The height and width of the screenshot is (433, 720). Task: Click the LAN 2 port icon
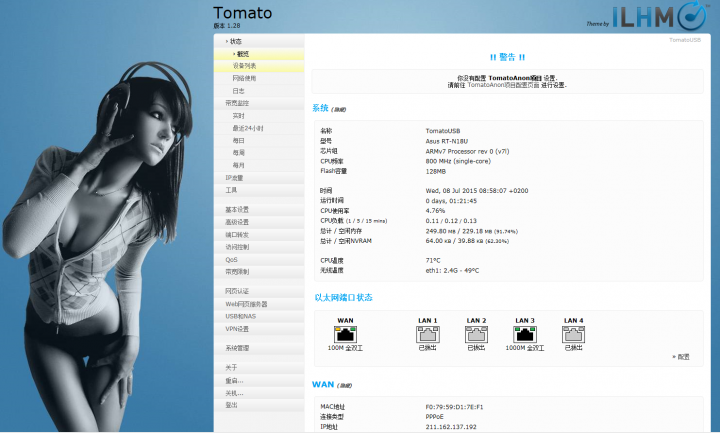(x=476, y=334)
